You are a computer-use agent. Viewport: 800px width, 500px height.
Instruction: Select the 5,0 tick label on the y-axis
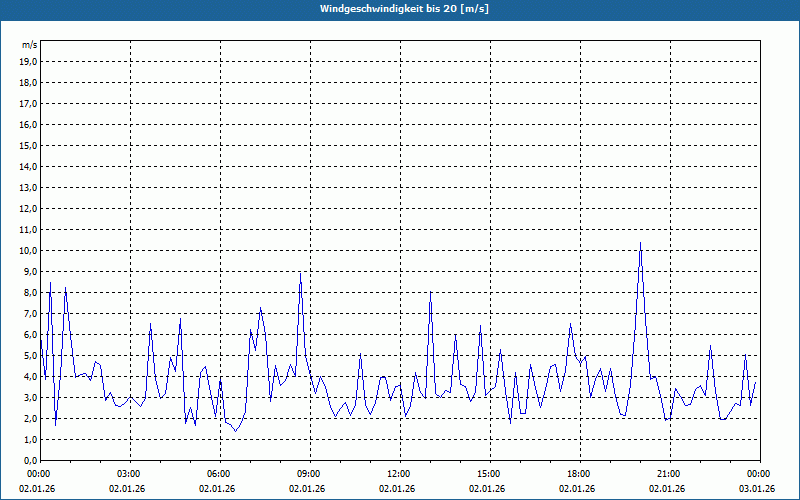tap(29, 355)
